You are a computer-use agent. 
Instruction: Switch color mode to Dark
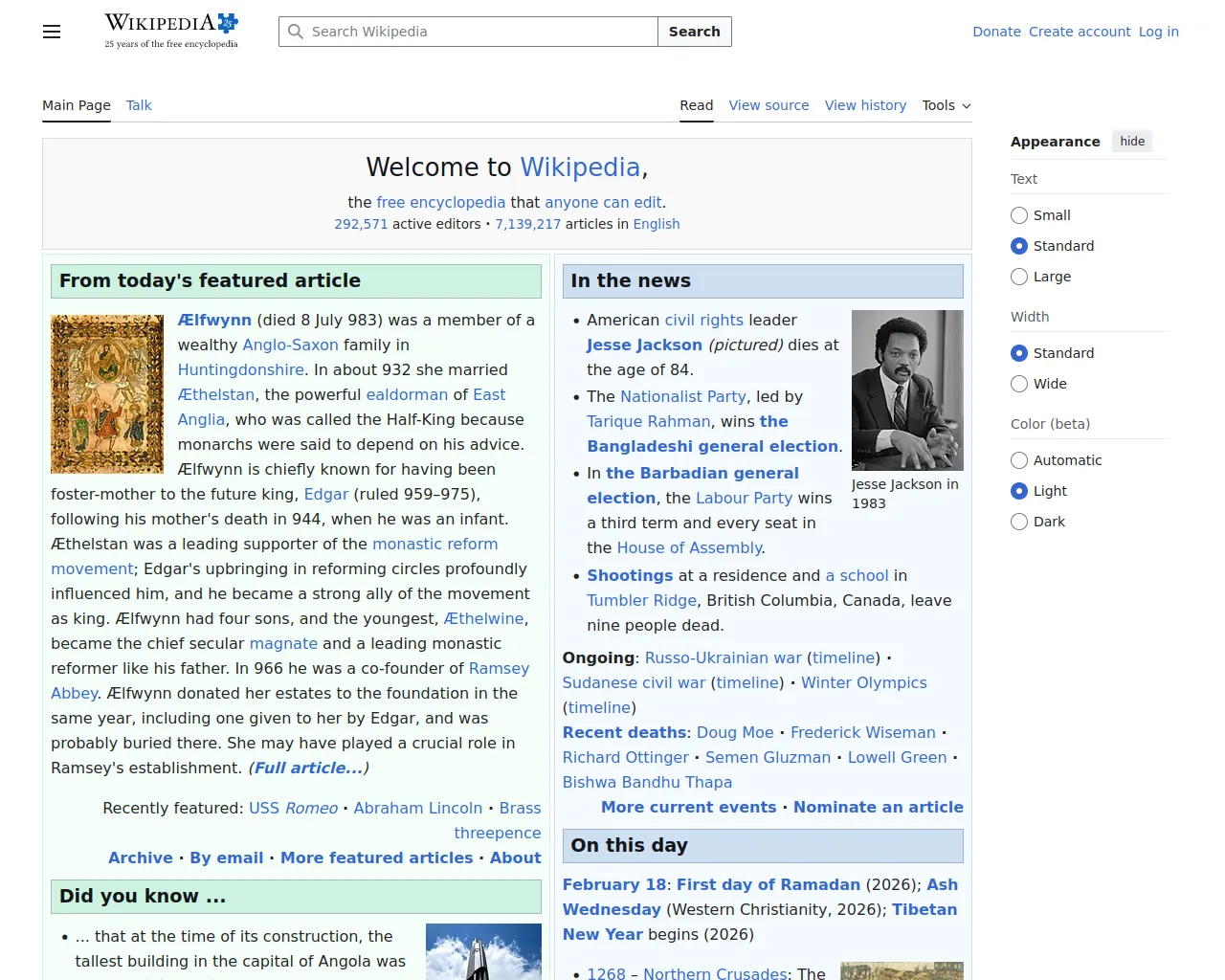[x=1019, y=522]
